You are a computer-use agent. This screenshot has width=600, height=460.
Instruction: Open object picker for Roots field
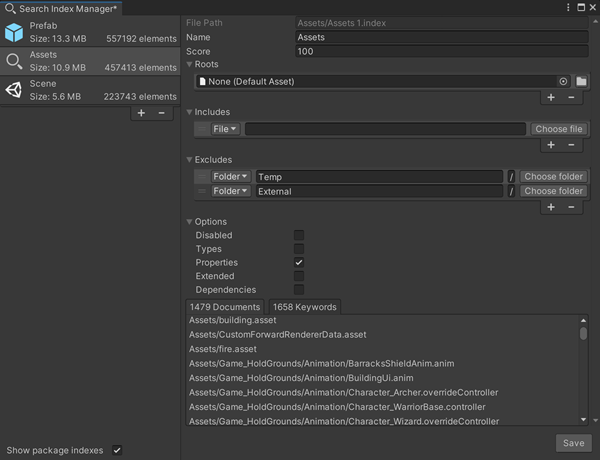[x=563, y=81]
